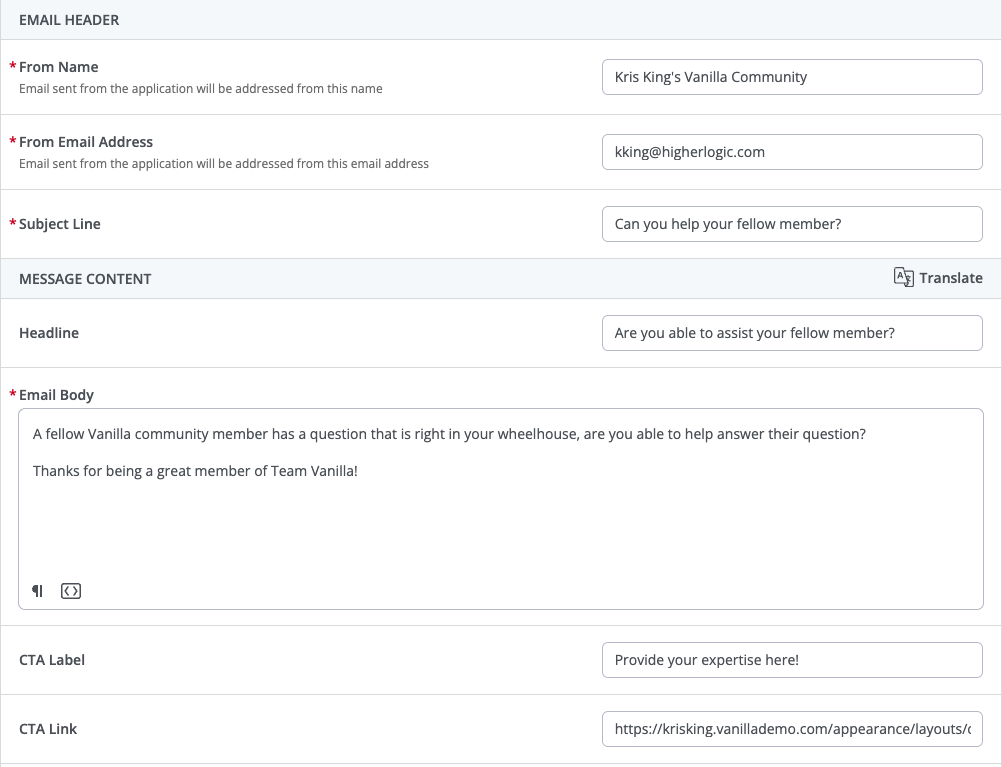
Task: Click the From Email Address field
Action: (x=792, y=152)
